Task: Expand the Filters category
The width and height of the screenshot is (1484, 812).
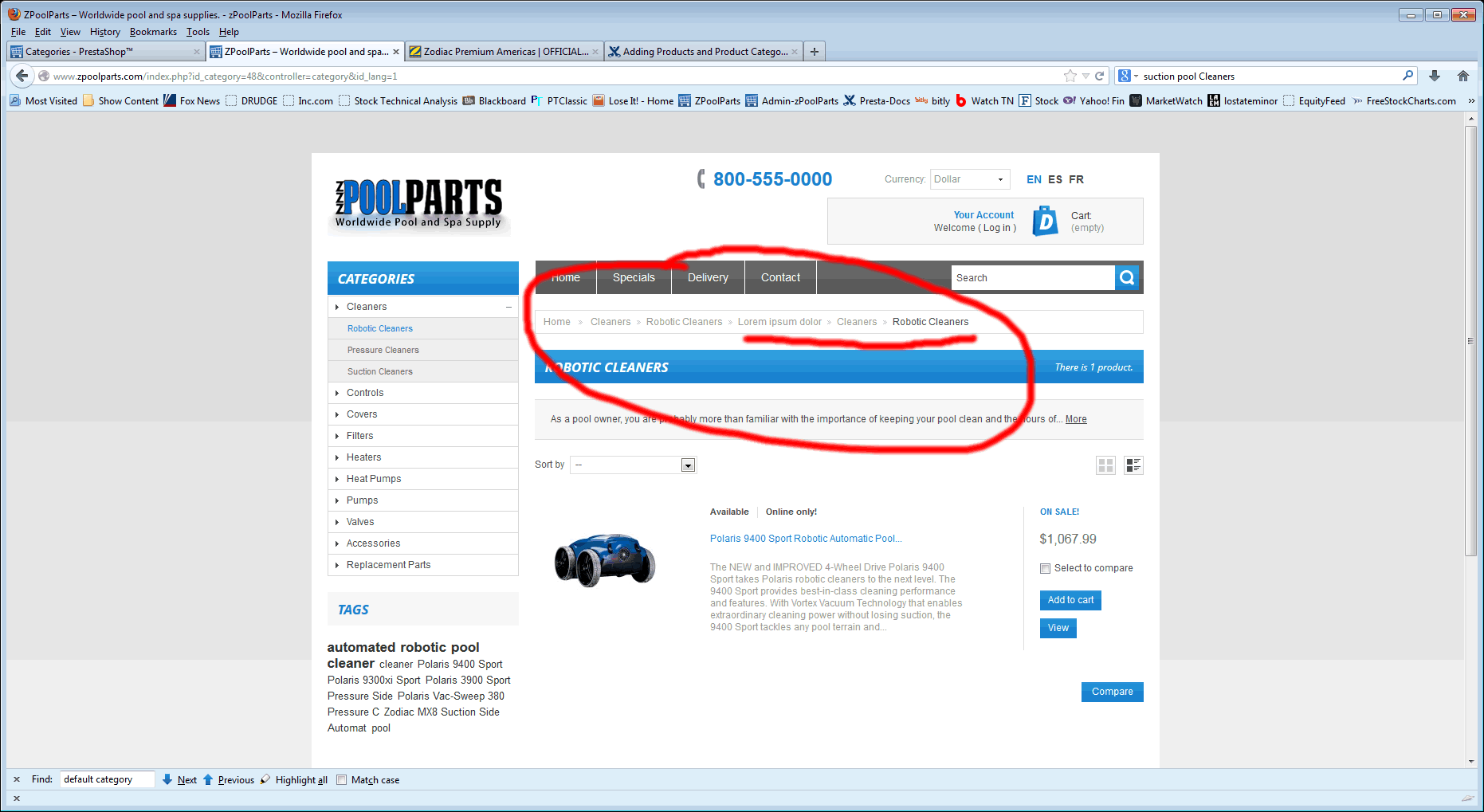Action: [337, 436]
